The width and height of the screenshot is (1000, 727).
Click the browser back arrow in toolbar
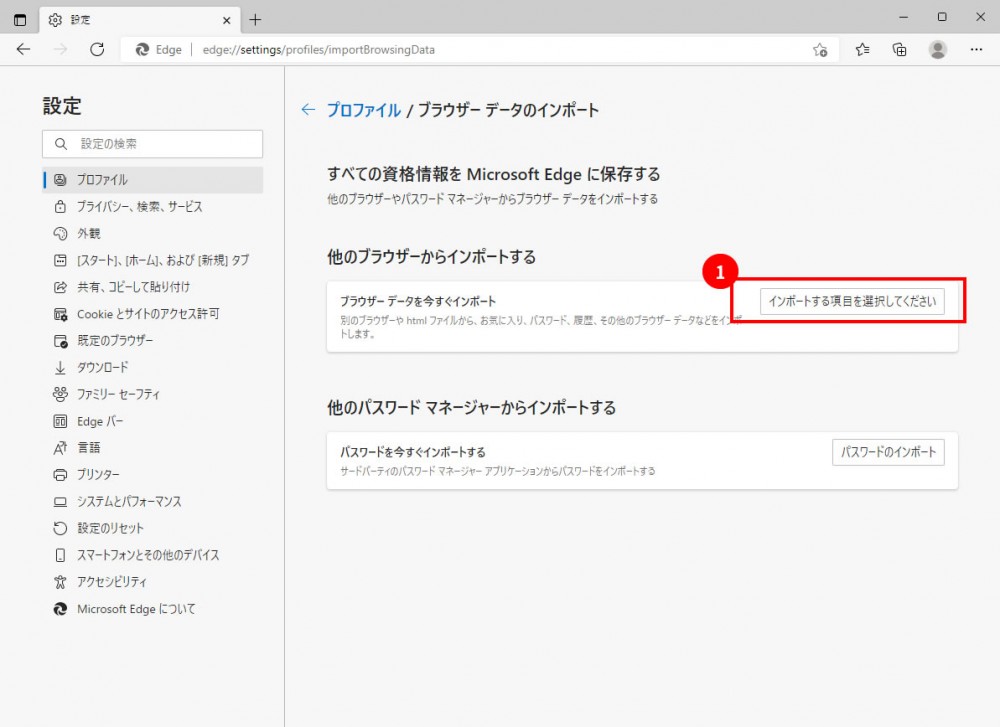click(24, 49)
